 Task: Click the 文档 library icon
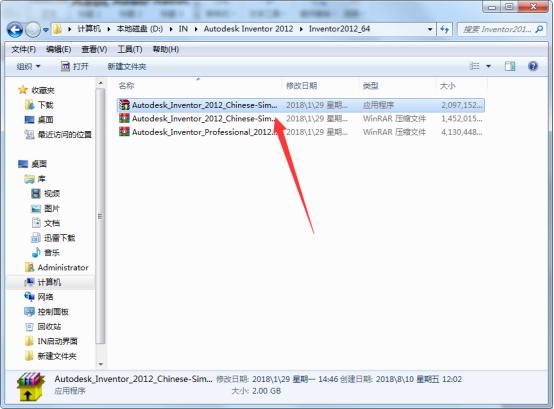36,223
